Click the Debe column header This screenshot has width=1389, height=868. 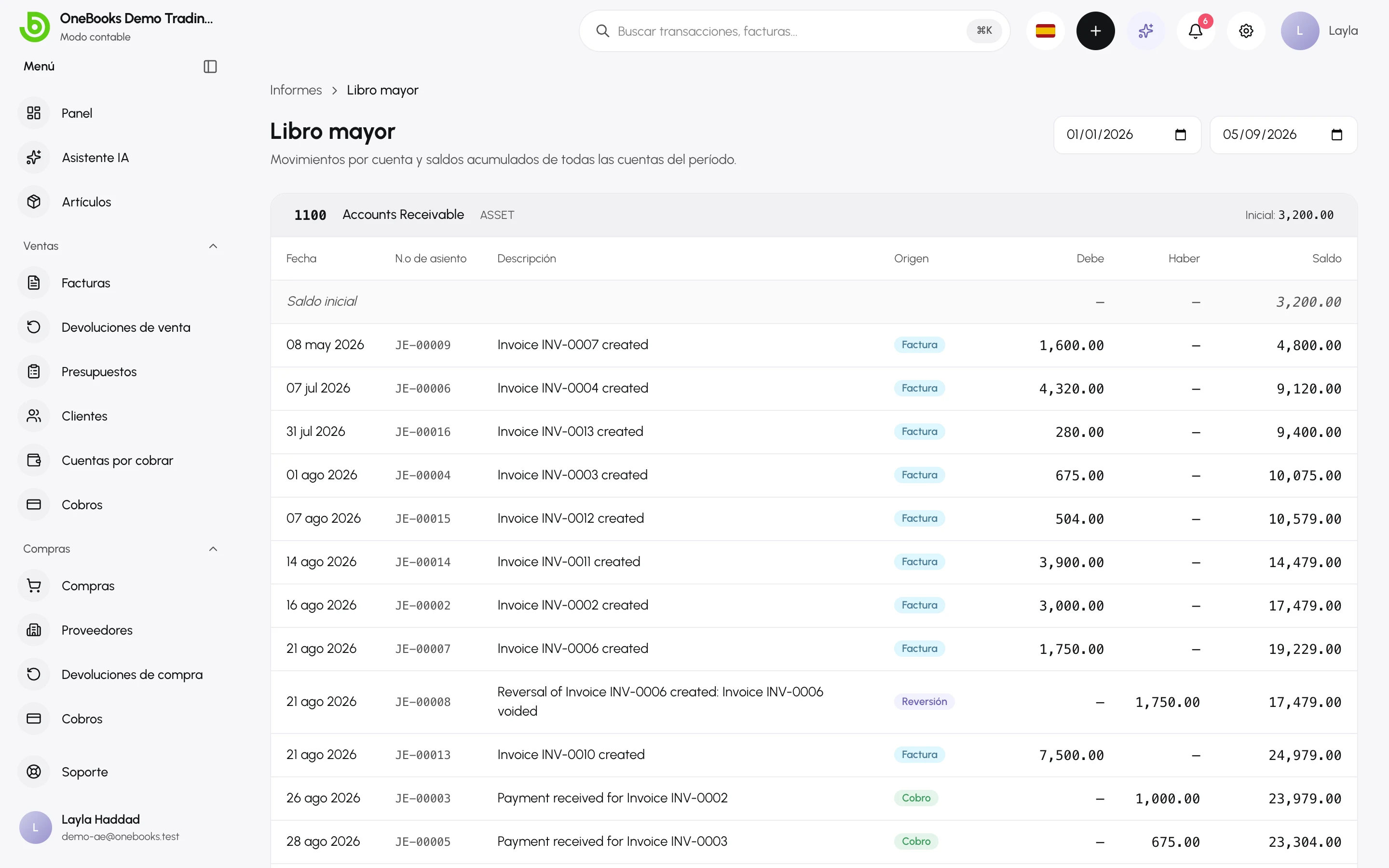click(1090, 258)
